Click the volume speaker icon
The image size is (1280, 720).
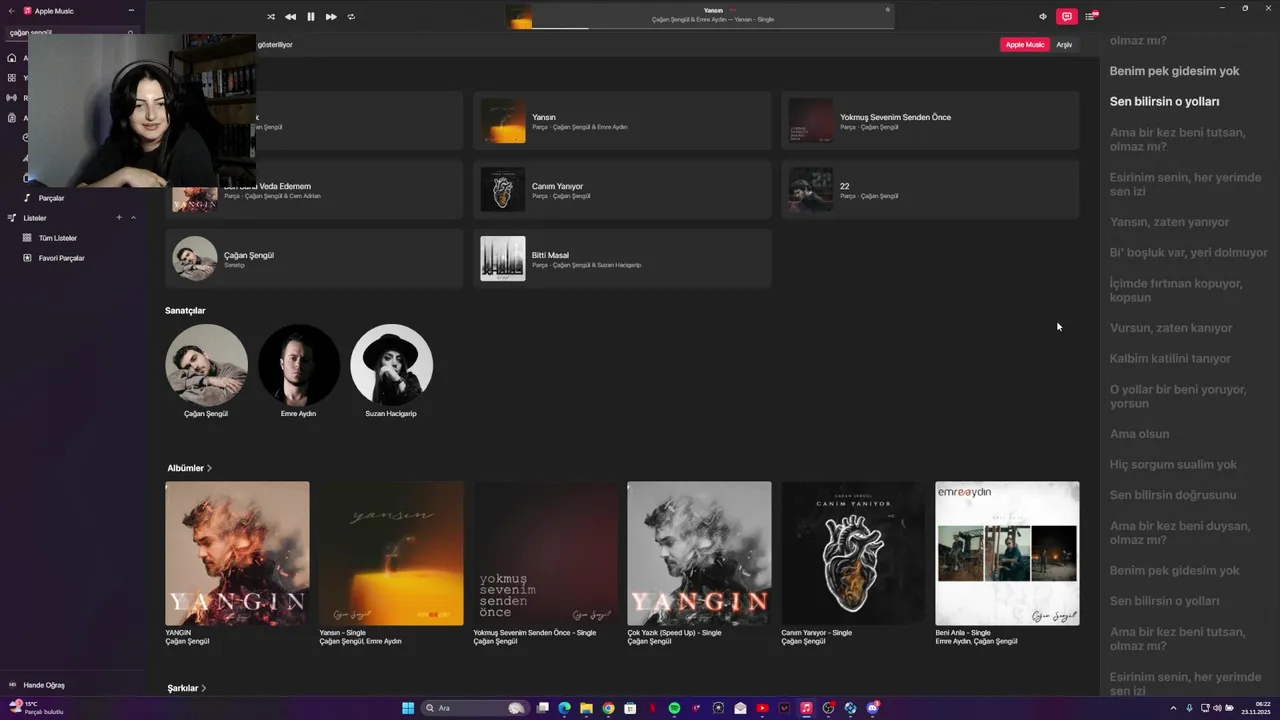click(1043, 17)
